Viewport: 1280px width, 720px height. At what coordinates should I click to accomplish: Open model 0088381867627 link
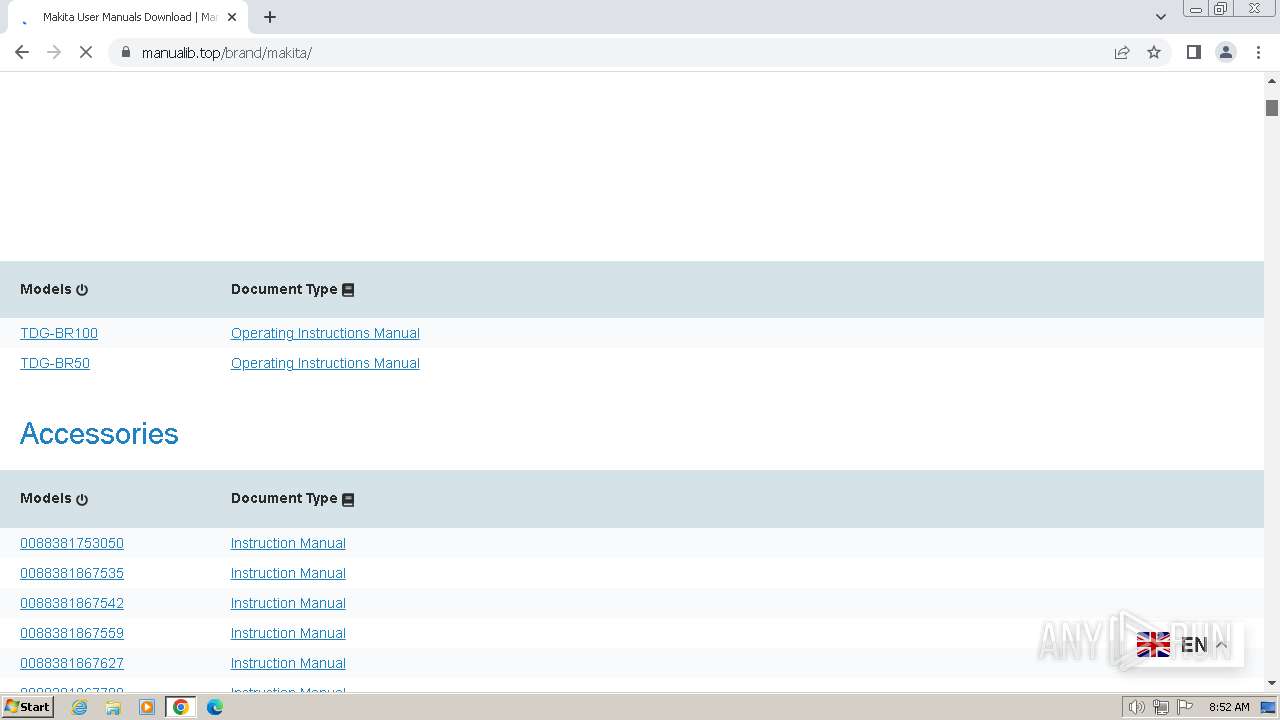click(72, 663)
